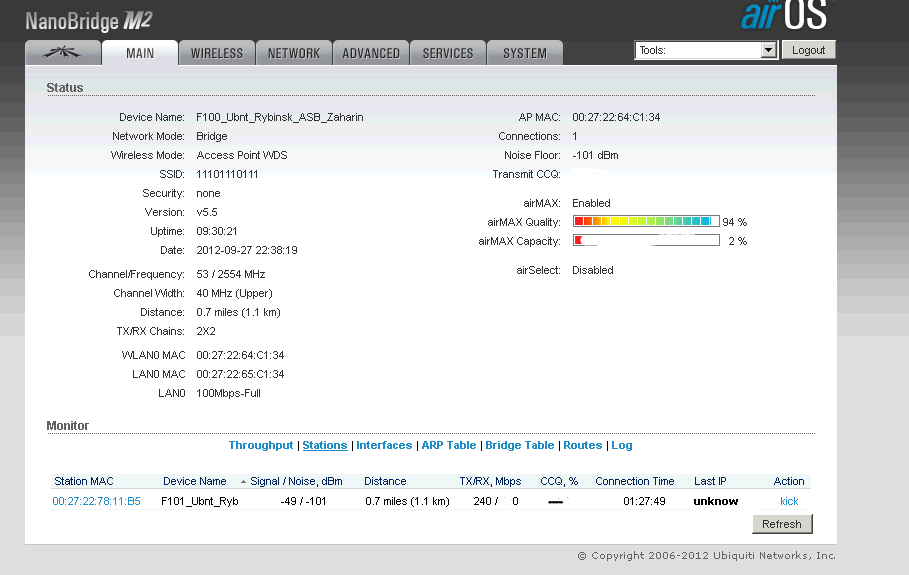
Task: Open the Log monitor link
Action: [621, 445]
